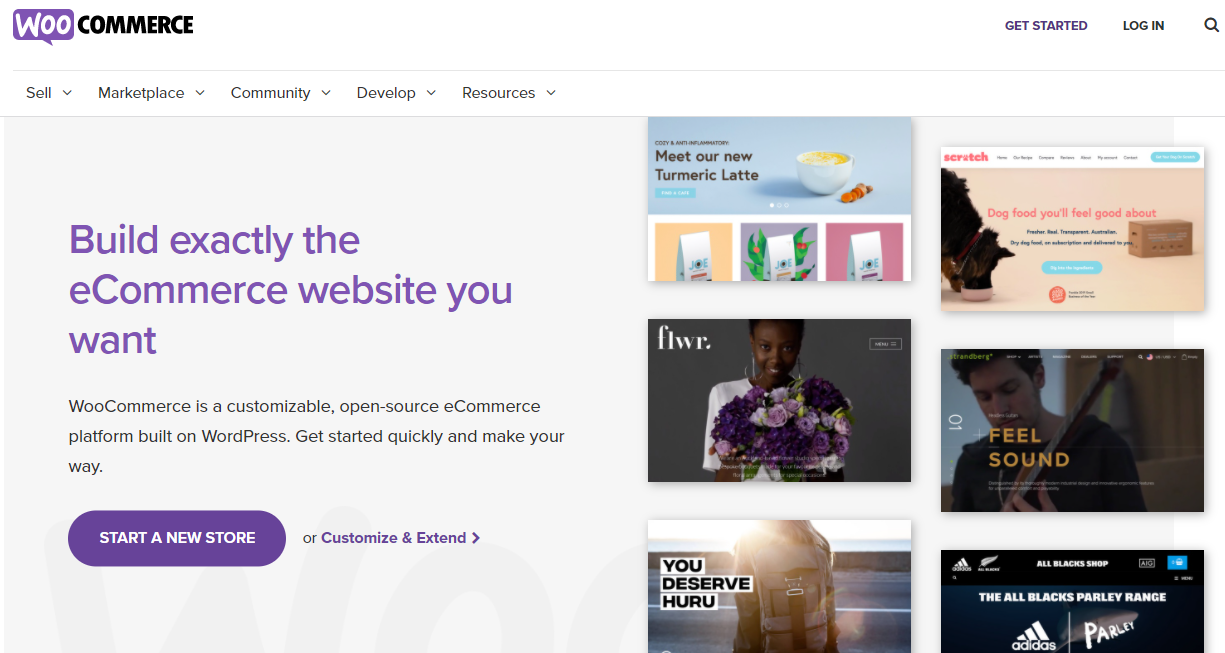Expand the Community dropdown chevron
The height and width of the screenshot is (653, 1225).
[x=326, y=93]
